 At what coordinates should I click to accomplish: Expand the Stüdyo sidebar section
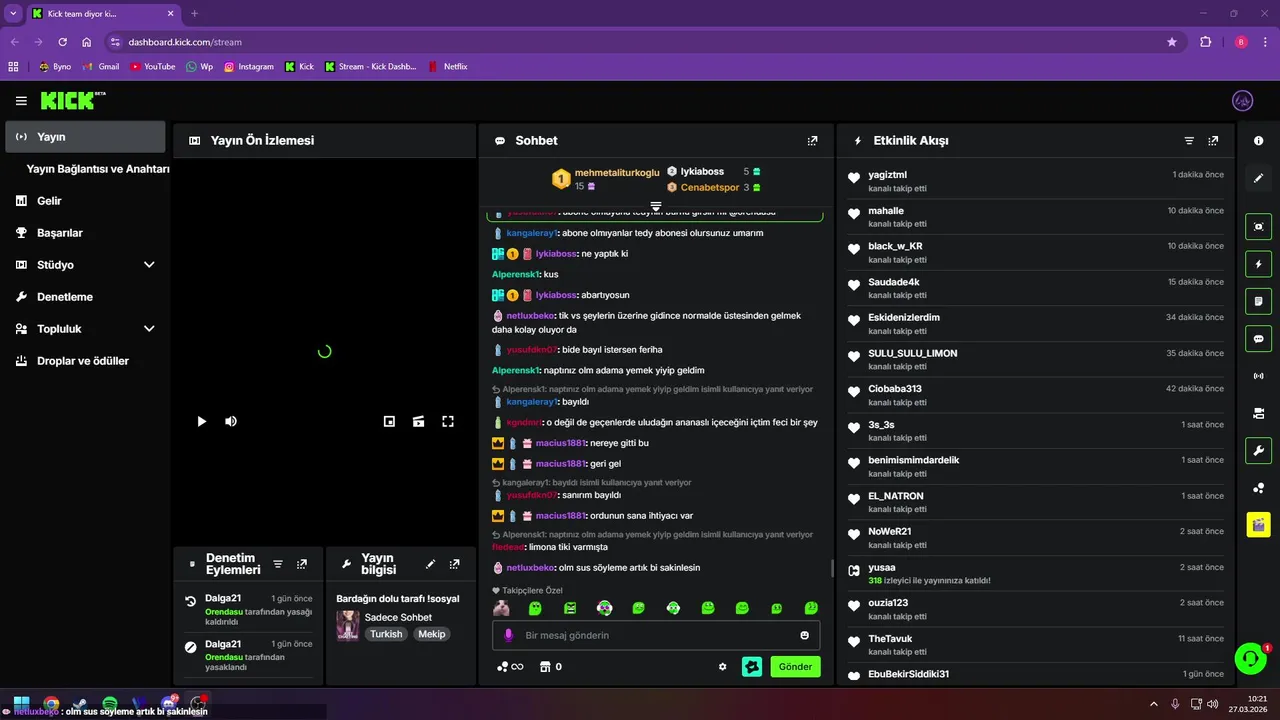149,265
